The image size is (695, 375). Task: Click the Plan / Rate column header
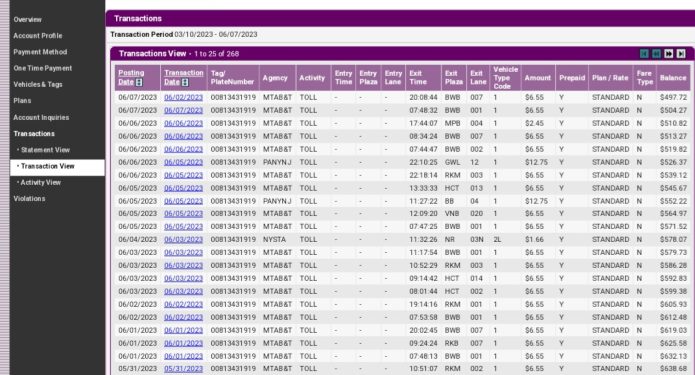coord(610,78)
